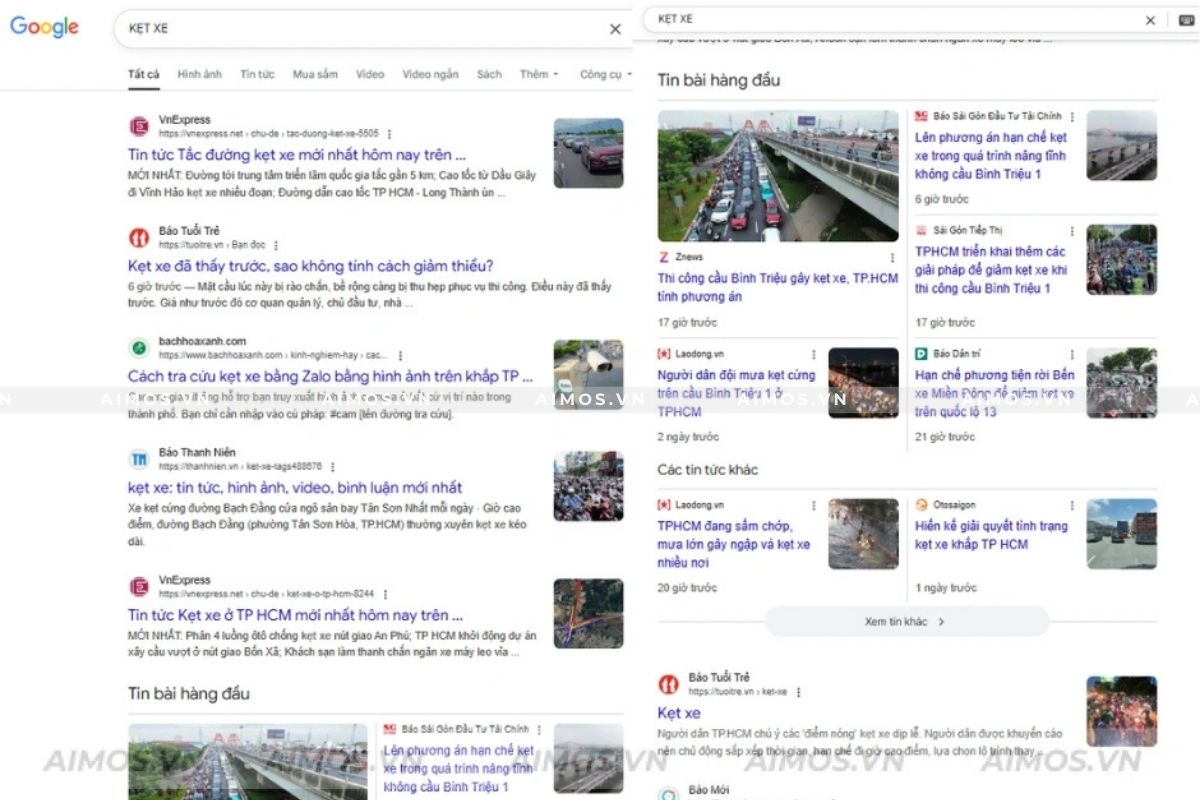Click flooded street thumbnail of TPHCM sấm chớp story
This screenshot has height=800, width=1200.
pyautogui.click(x=864, y=534)
